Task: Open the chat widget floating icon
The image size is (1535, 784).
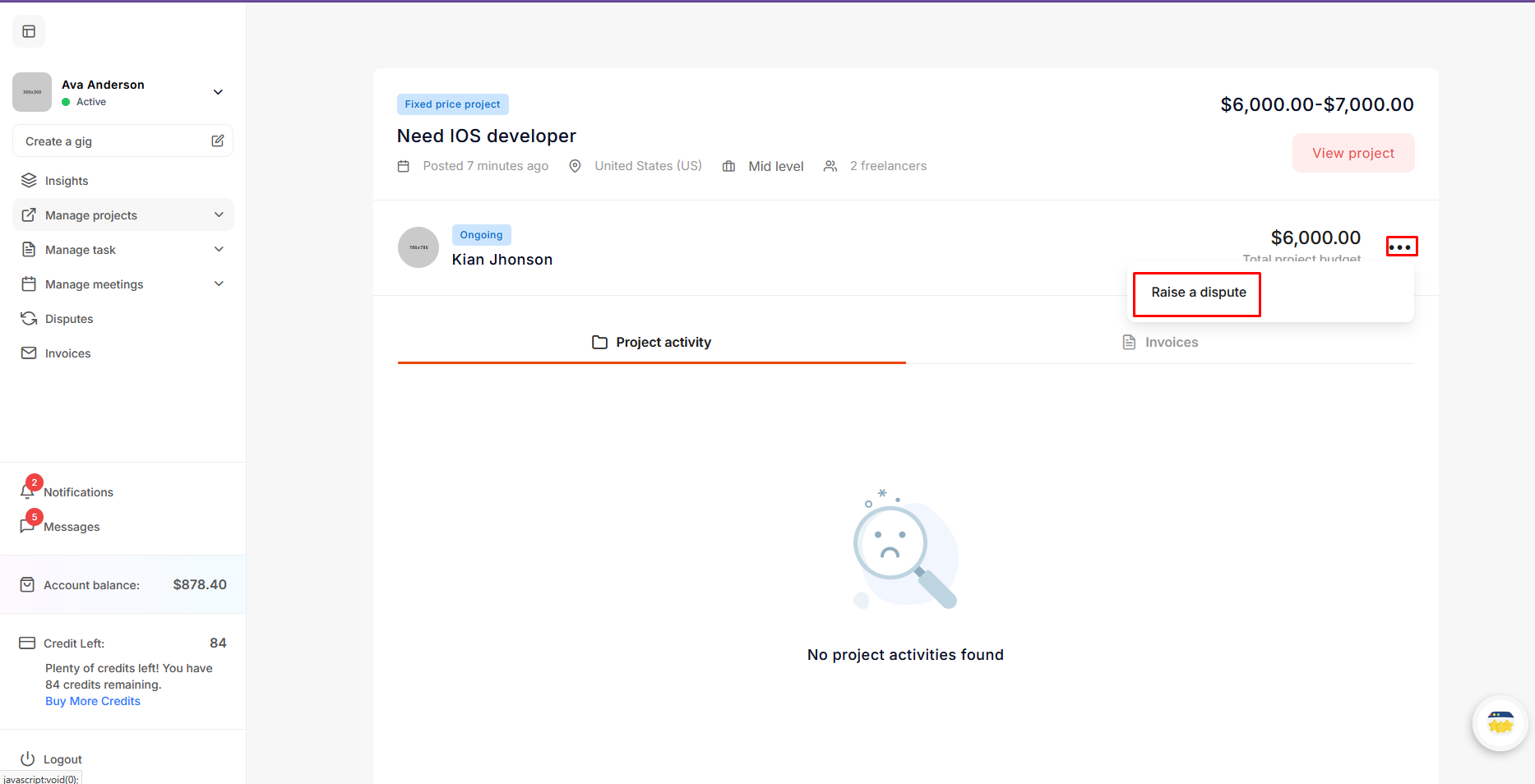Action: 1500,723
